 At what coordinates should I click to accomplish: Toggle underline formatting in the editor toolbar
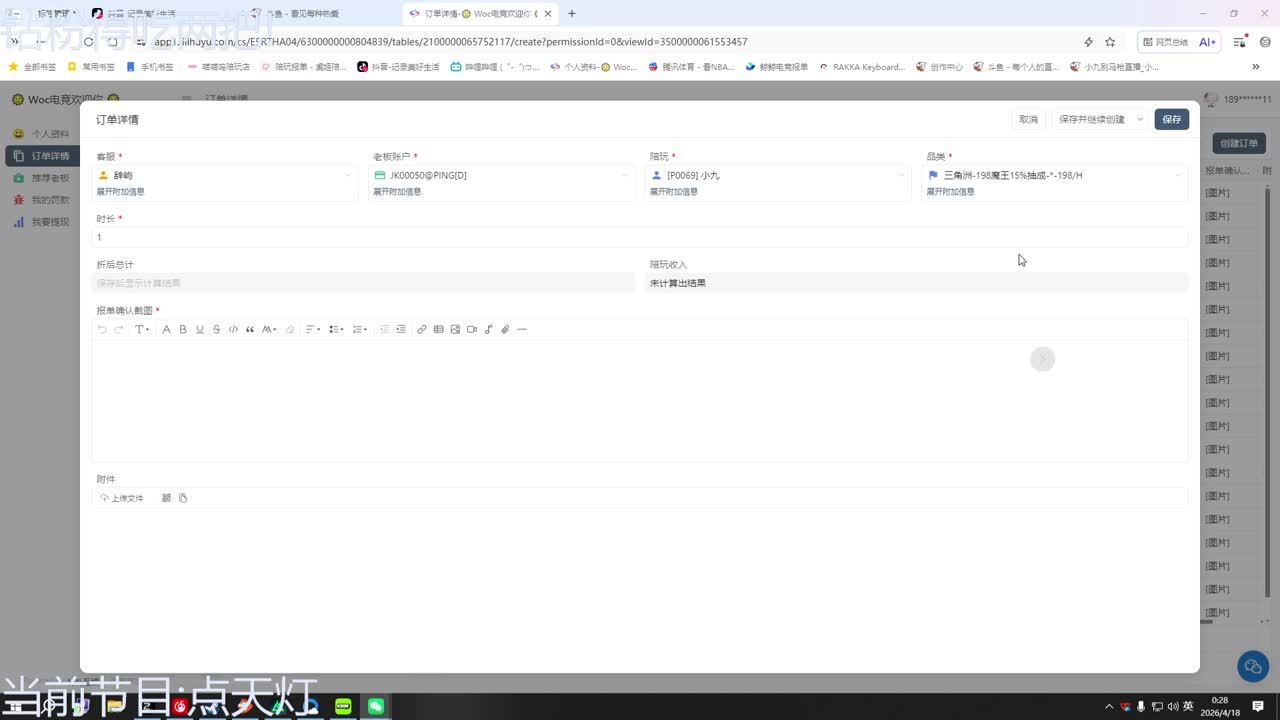(200, 329)
